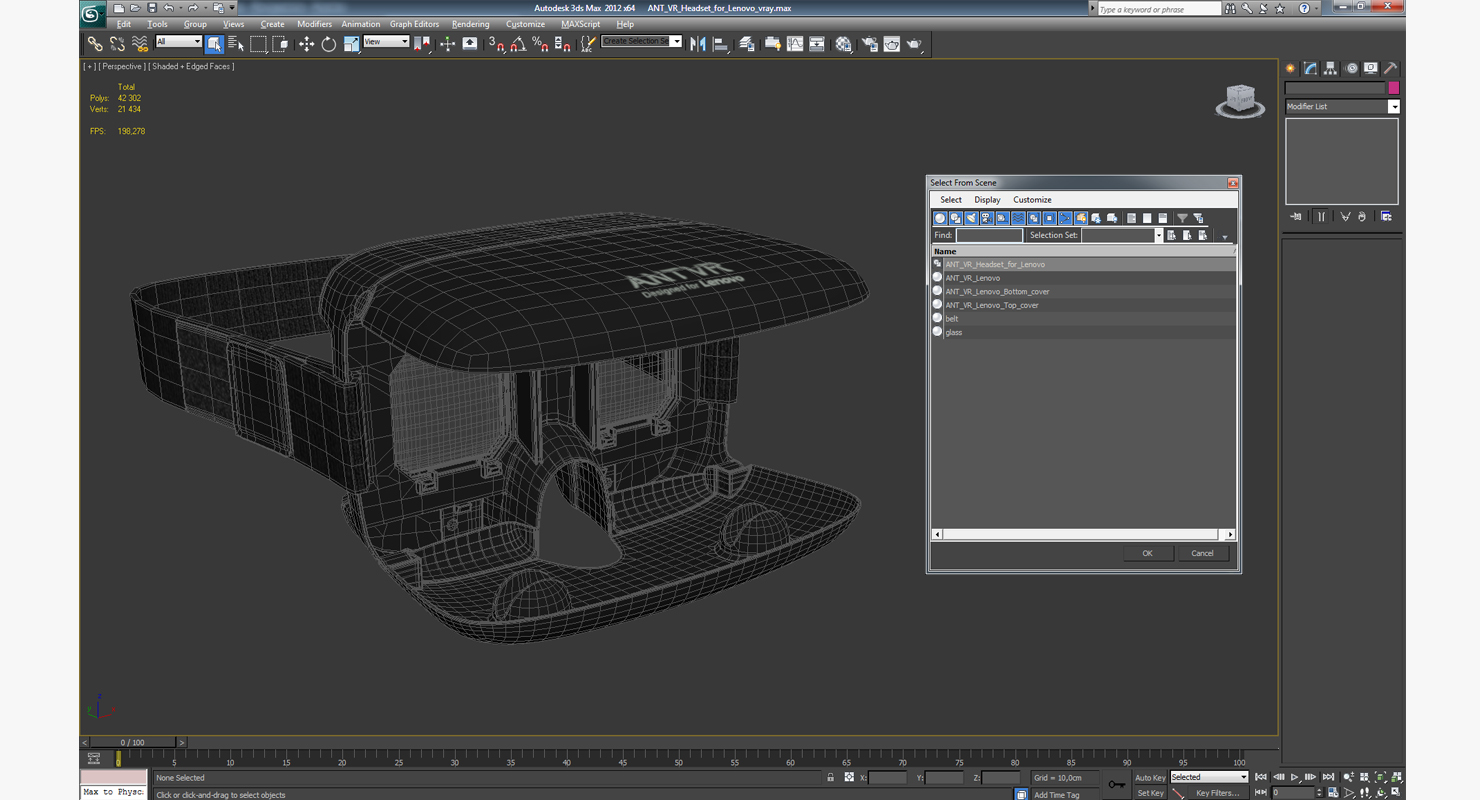Image resolution: width=1480 pixels, height=800 pixels.
Task: Open the Shaded + Edged Faces viewport menu
Action: pos(191,66)
